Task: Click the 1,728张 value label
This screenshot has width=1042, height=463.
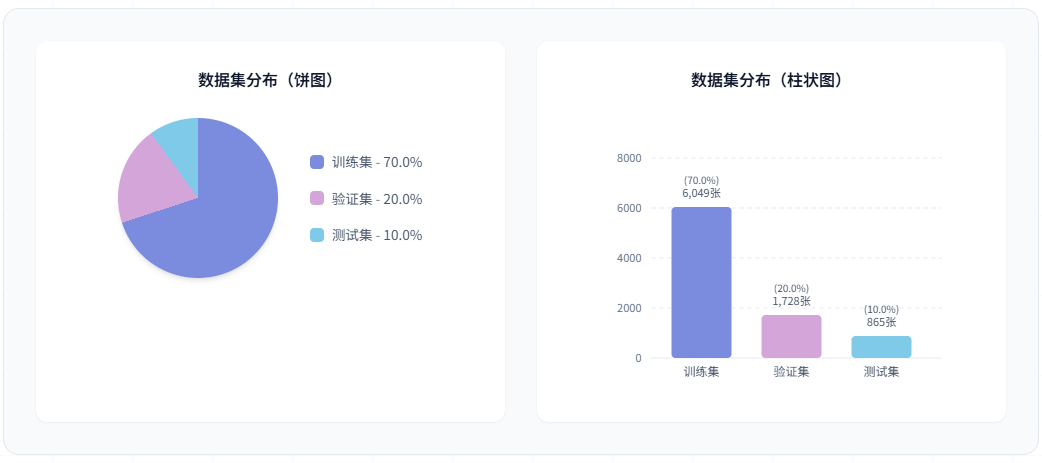Action: (x=791, y=301)
